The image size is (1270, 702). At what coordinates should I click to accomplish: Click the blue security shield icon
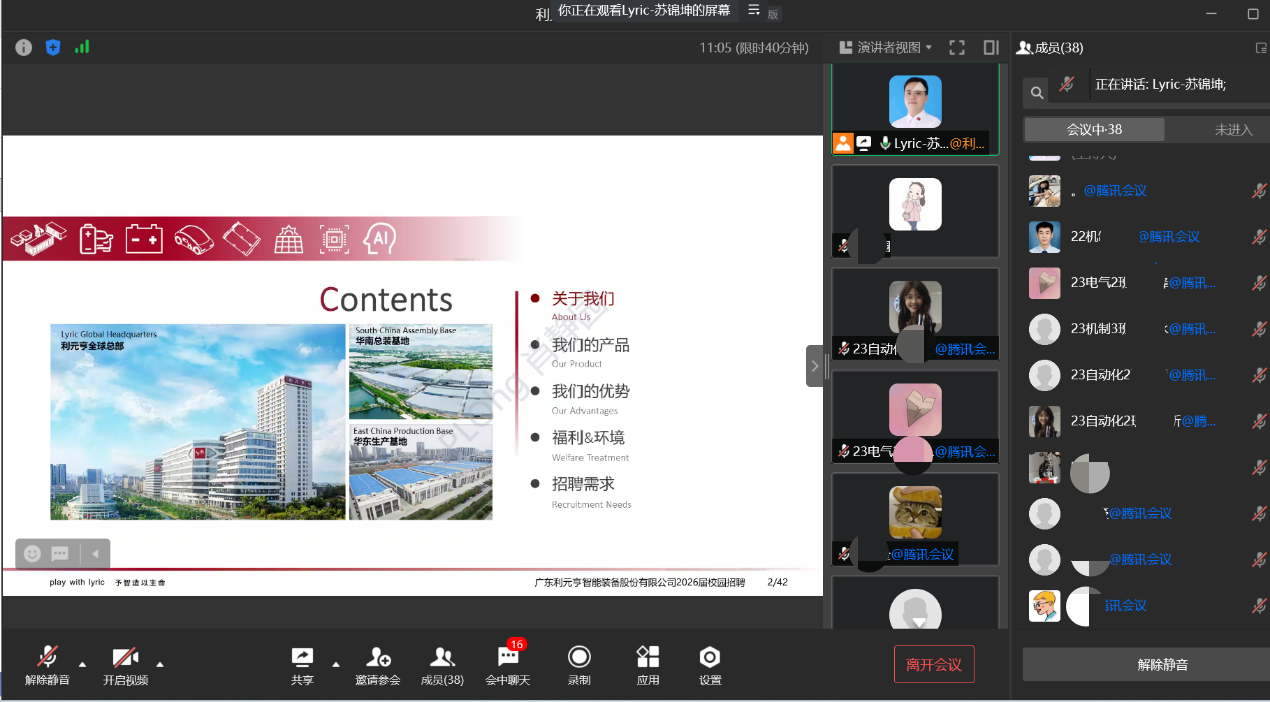[x=53, y=47]
